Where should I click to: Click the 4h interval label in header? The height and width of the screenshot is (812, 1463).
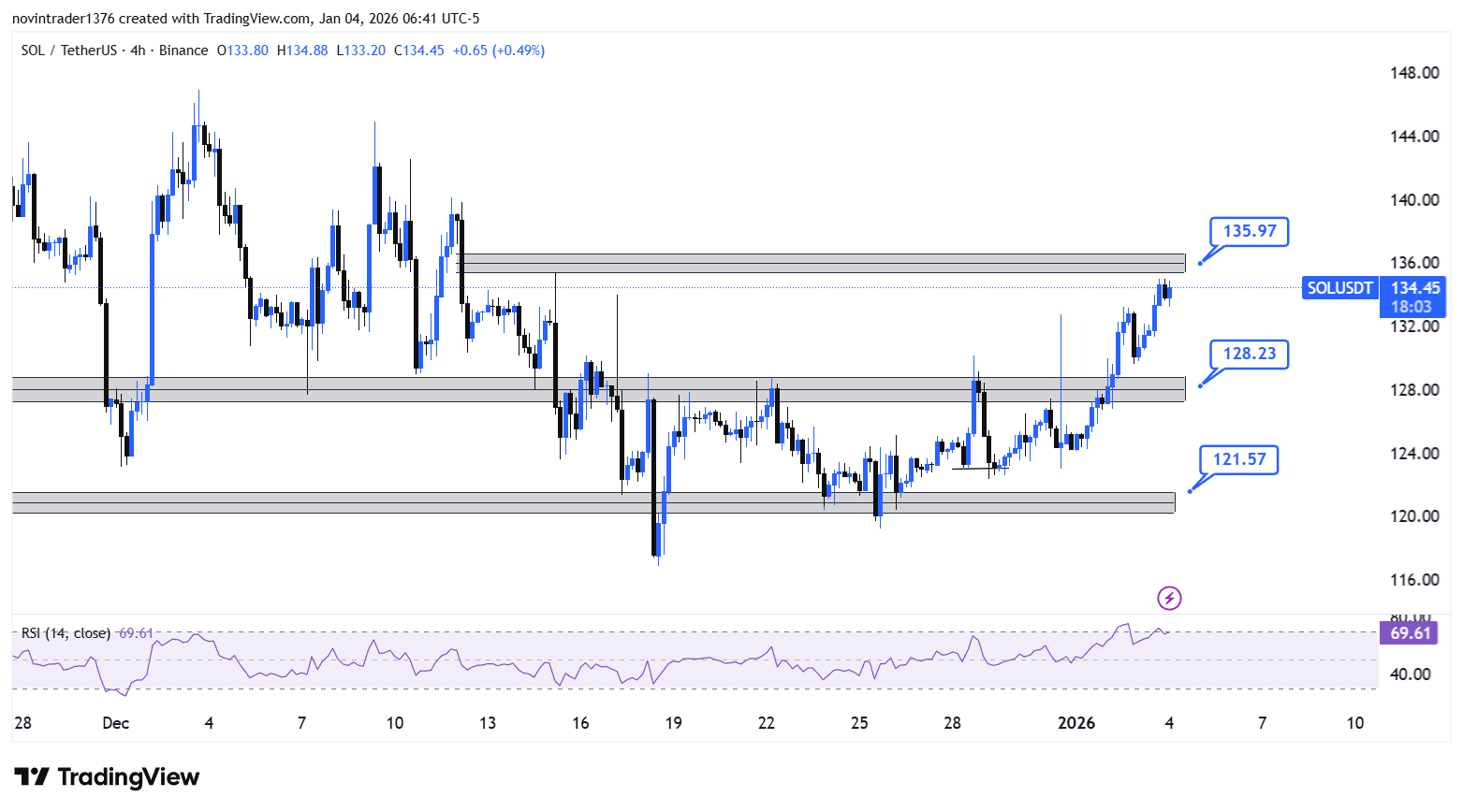138,51
